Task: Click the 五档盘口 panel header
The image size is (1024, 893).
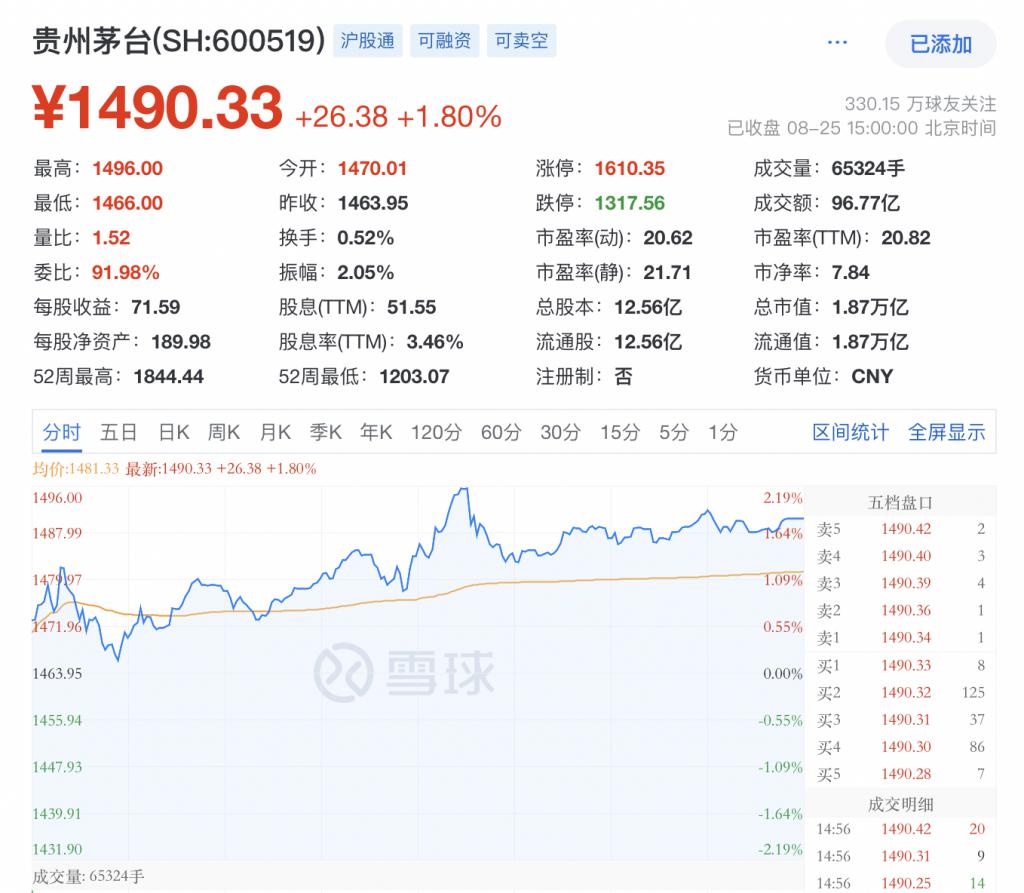Action: pyautogui.click(x=901, y=502)
